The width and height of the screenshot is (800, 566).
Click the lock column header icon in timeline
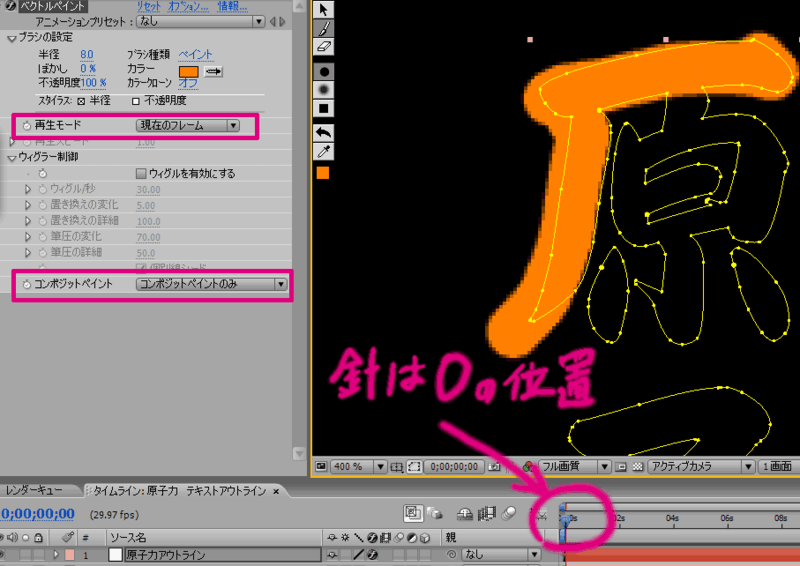[x=38, y=537]
